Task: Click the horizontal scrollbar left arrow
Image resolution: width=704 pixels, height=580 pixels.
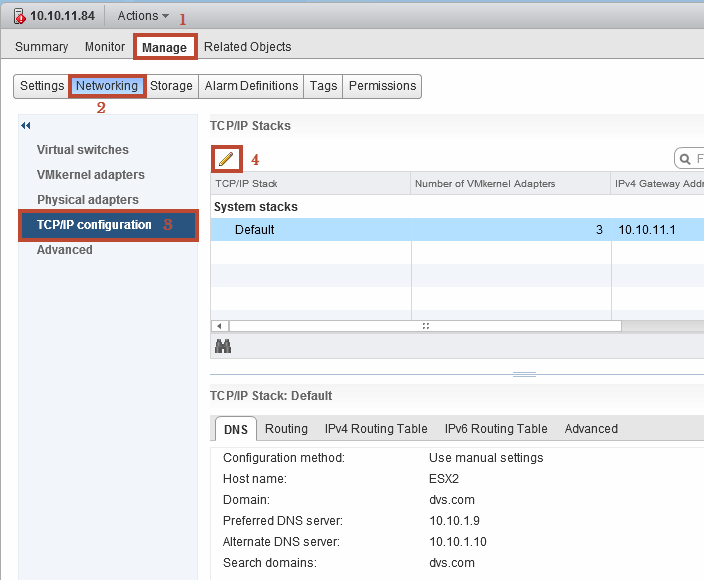Action: click(219, 326)
